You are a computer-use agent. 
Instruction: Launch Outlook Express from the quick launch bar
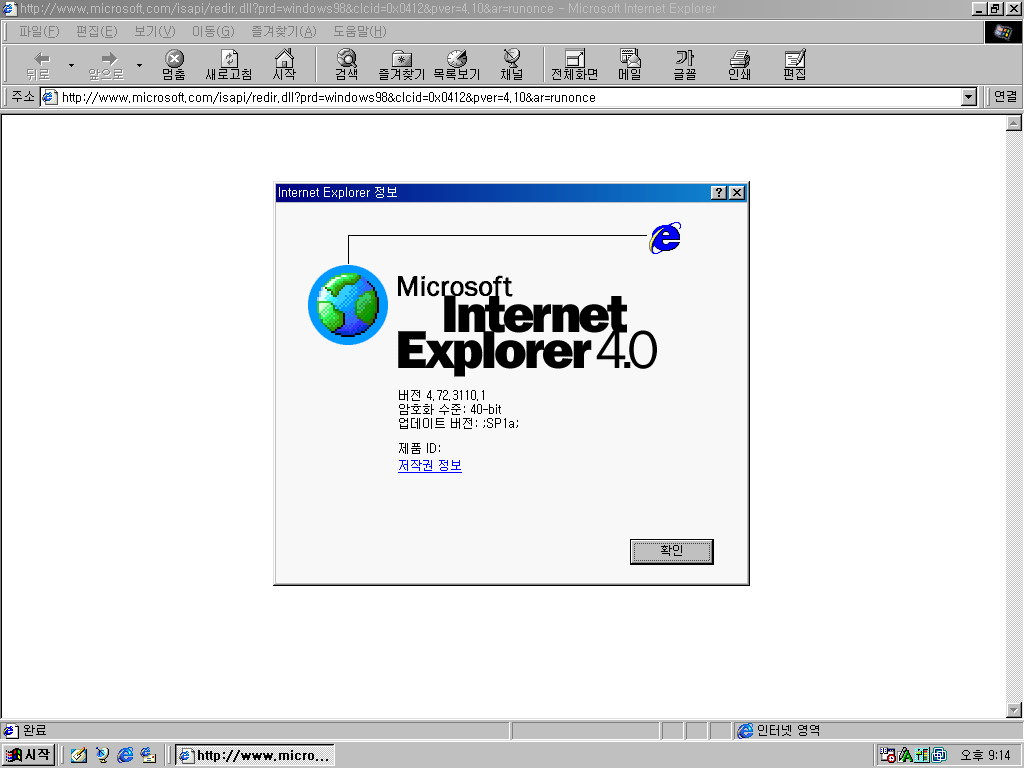(x=148, y=755)
